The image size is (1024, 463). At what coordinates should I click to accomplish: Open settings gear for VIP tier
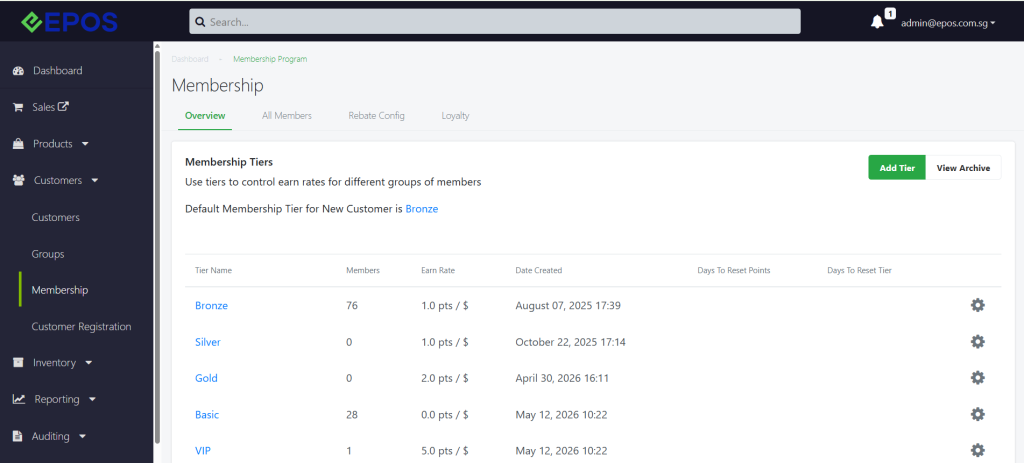[977, 450]
